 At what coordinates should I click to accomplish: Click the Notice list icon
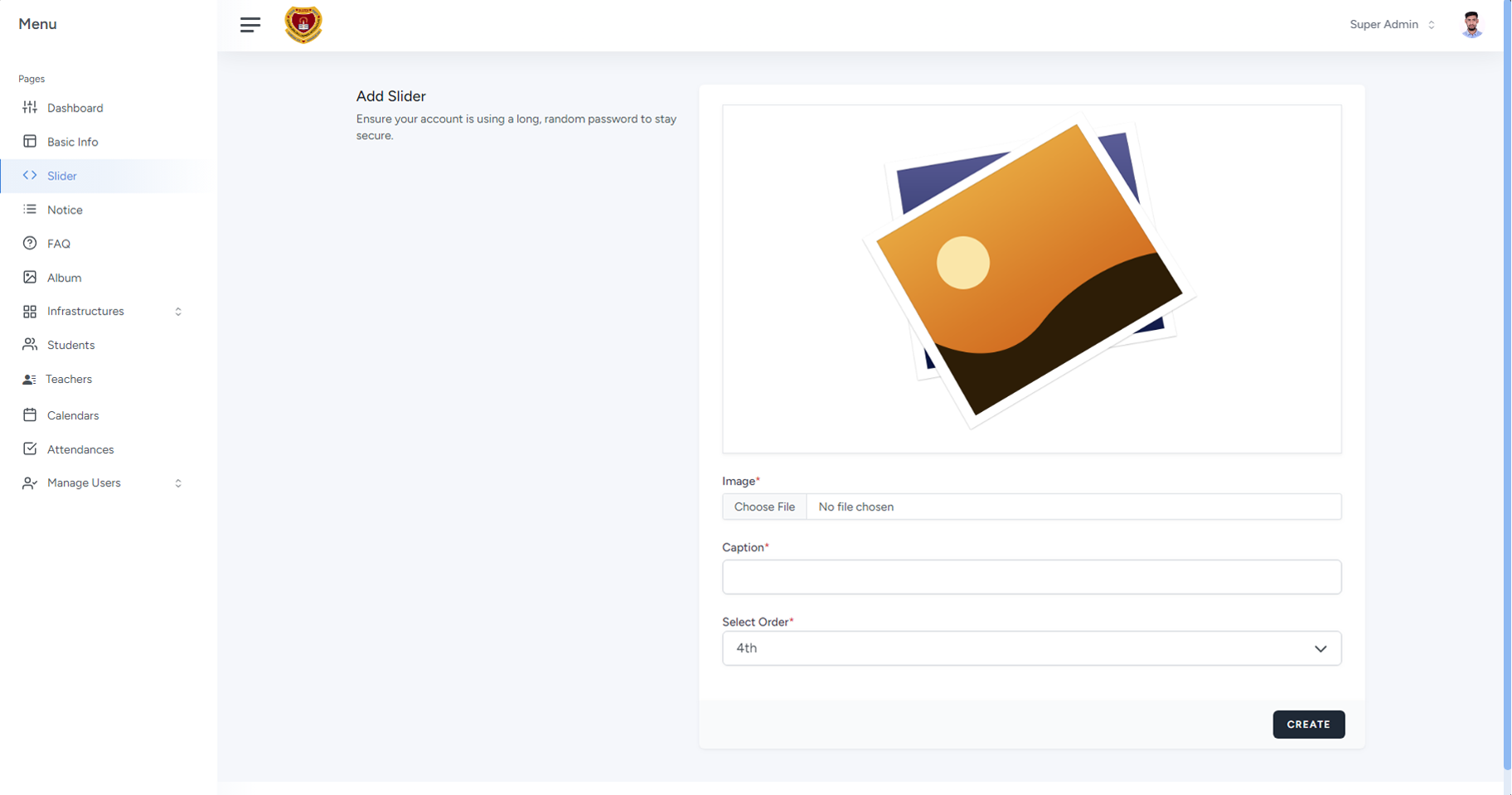(x=30, y=209)
